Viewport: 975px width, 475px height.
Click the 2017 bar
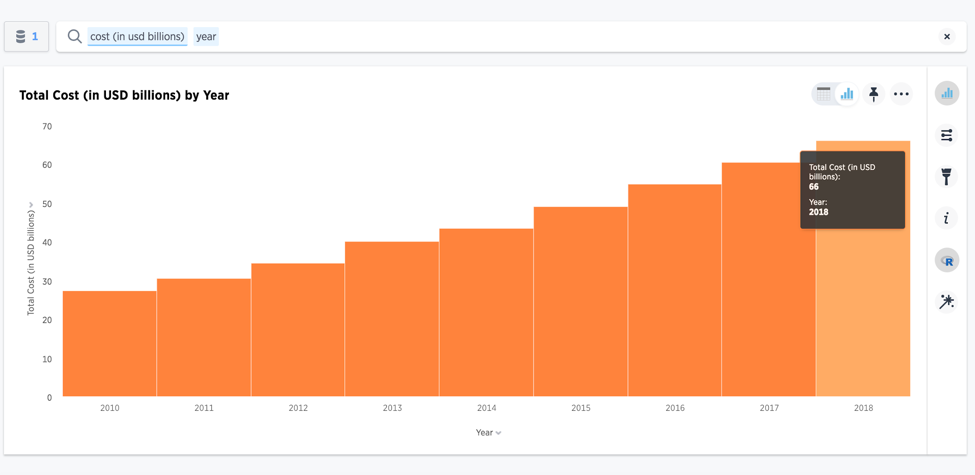pyautogui.click(x=769, y=279)
